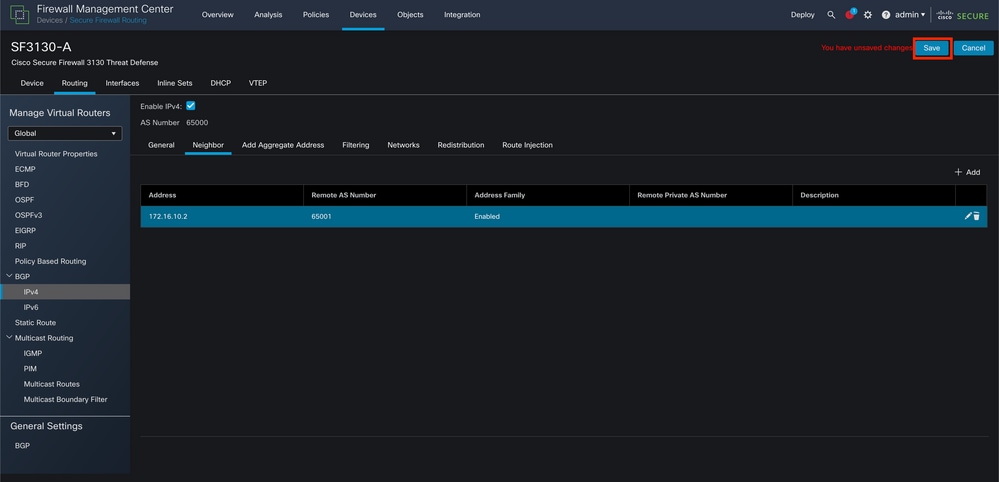Follow the Secure Firewall Routing breadcrumb link
This screenshot has width=999, height=482.
point(108,20)
